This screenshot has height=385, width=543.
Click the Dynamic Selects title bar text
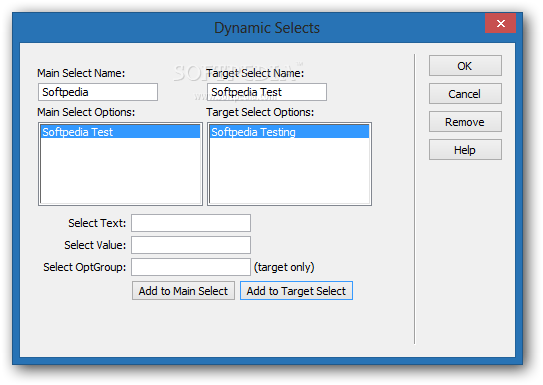pyautogui.click(x=267, y=28)
